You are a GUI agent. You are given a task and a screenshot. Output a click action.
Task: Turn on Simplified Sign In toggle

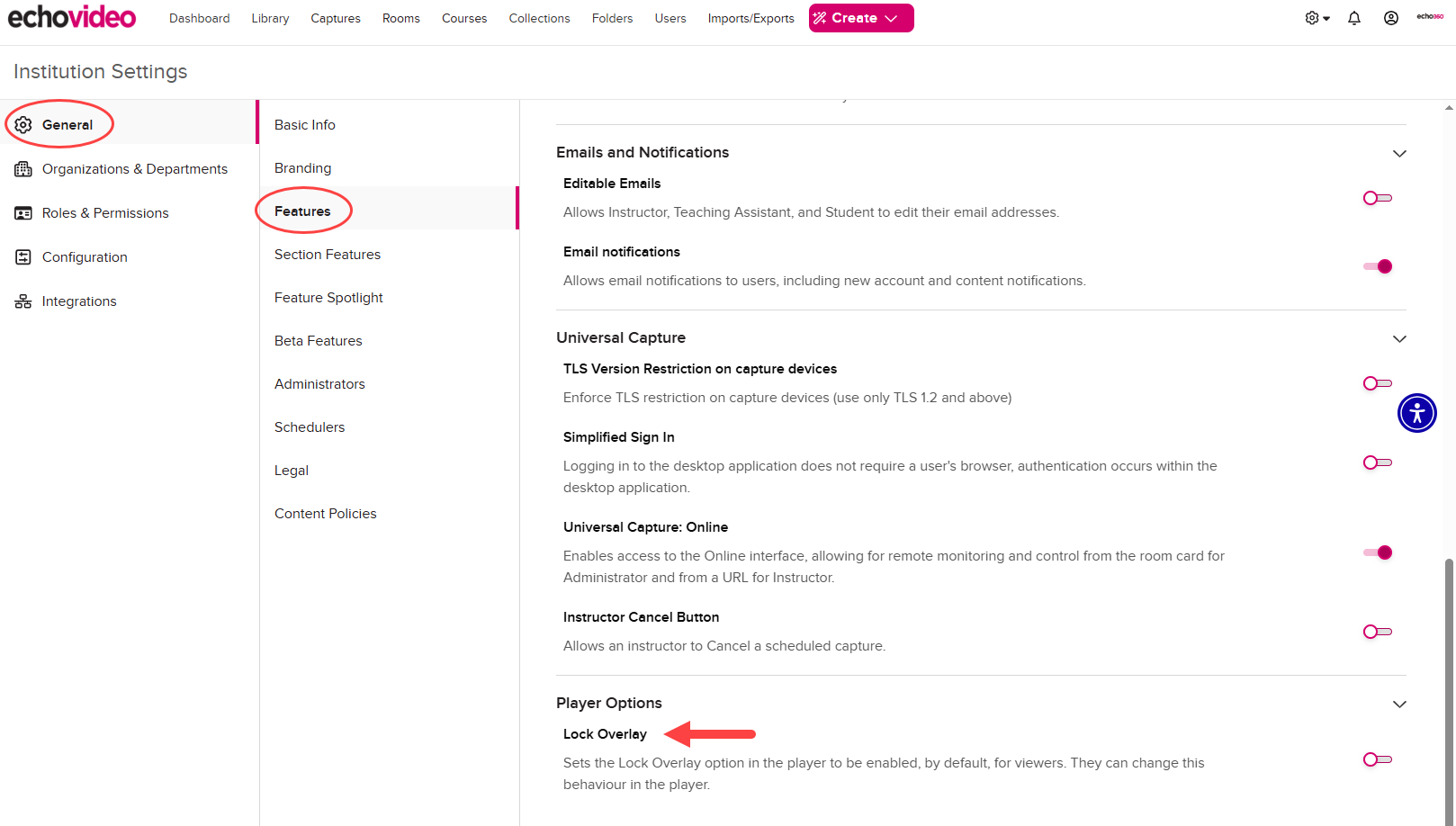(1378, 462)
